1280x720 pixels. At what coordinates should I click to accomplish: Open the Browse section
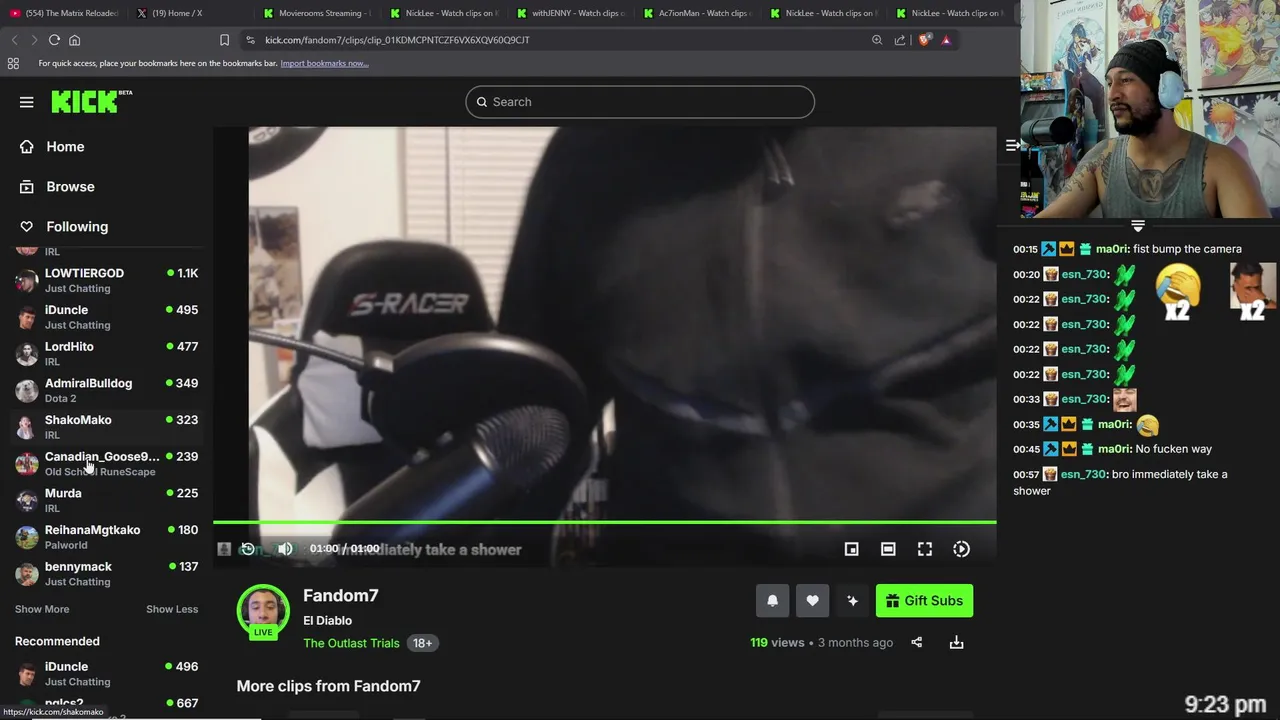pos(70,187)
